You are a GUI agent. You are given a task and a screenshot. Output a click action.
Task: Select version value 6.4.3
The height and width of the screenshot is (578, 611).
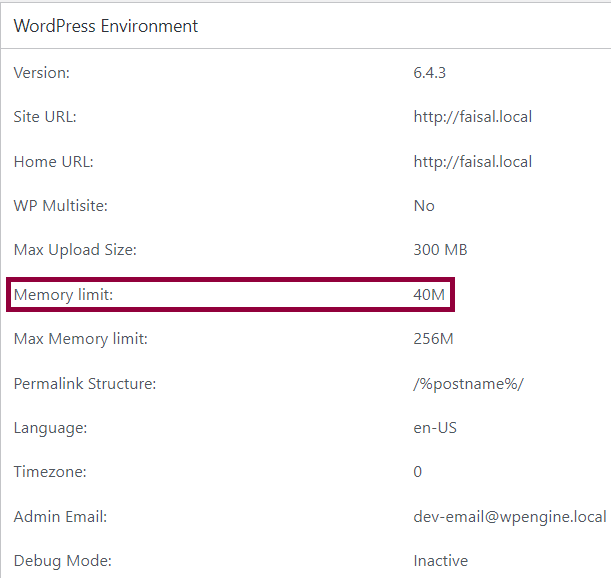pyautogui.click(x=429, y=73)
